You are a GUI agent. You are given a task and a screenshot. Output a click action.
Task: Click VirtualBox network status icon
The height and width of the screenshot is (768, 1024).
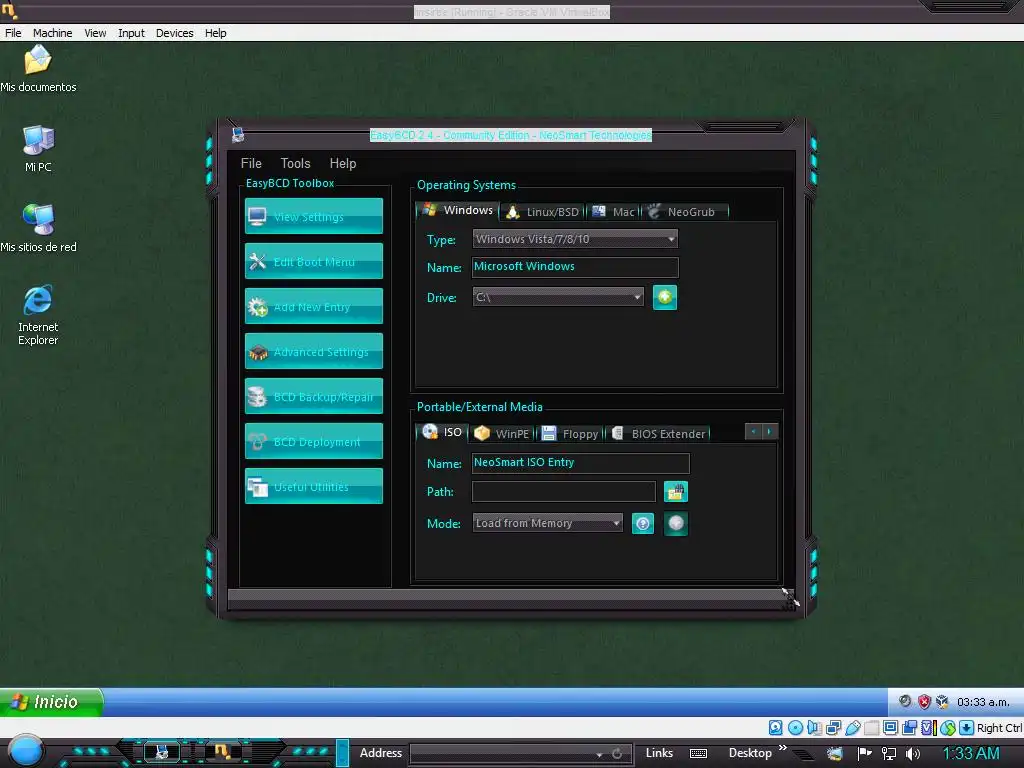pyautogui.click(x=833, y=728)
